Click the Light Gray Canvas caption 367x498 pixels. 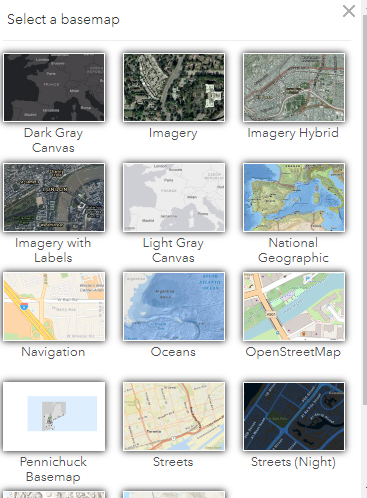click(173, 250)
